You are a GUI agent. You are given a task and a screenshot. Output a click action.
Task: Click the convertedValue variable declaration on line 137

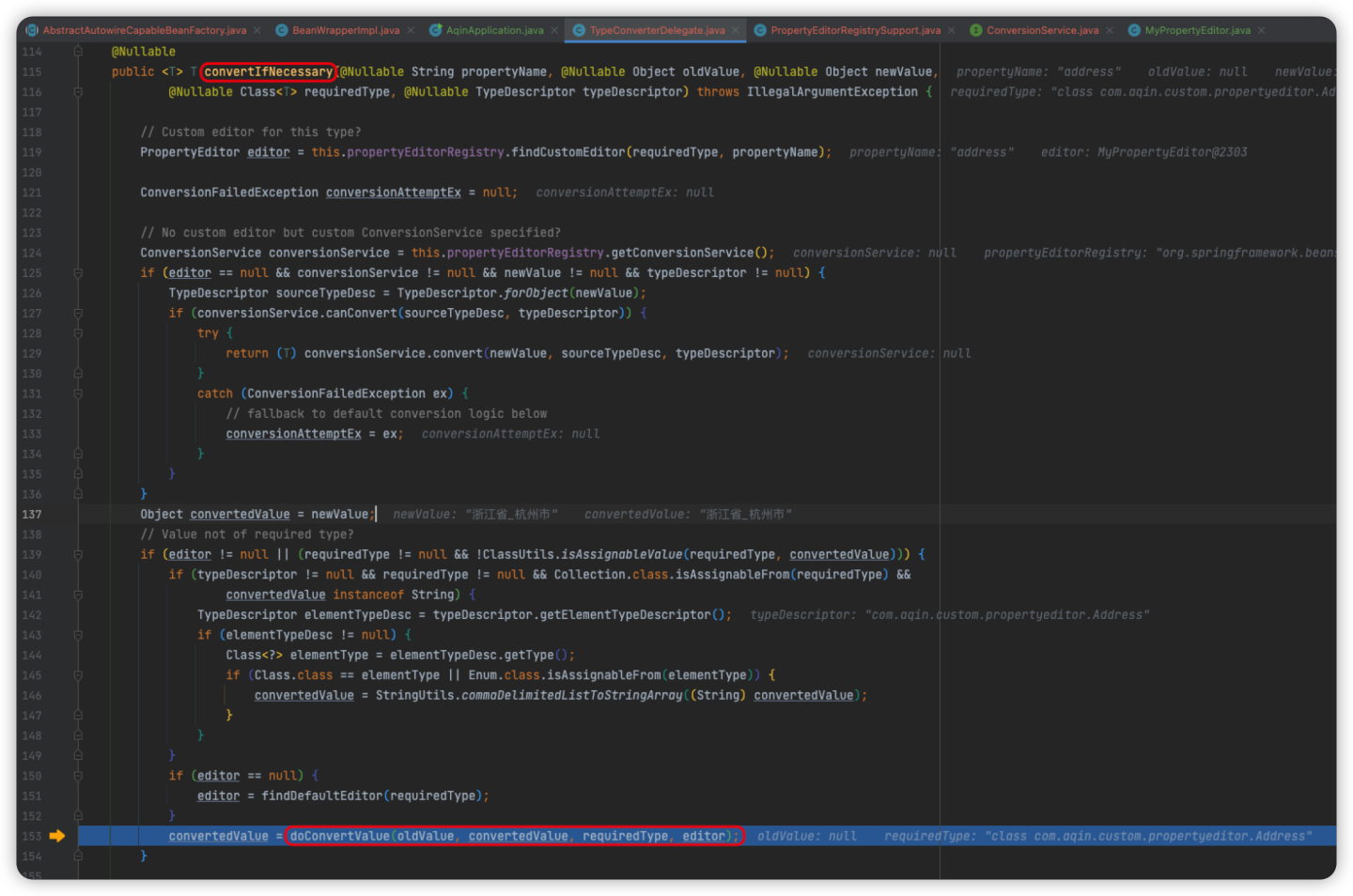240,515
